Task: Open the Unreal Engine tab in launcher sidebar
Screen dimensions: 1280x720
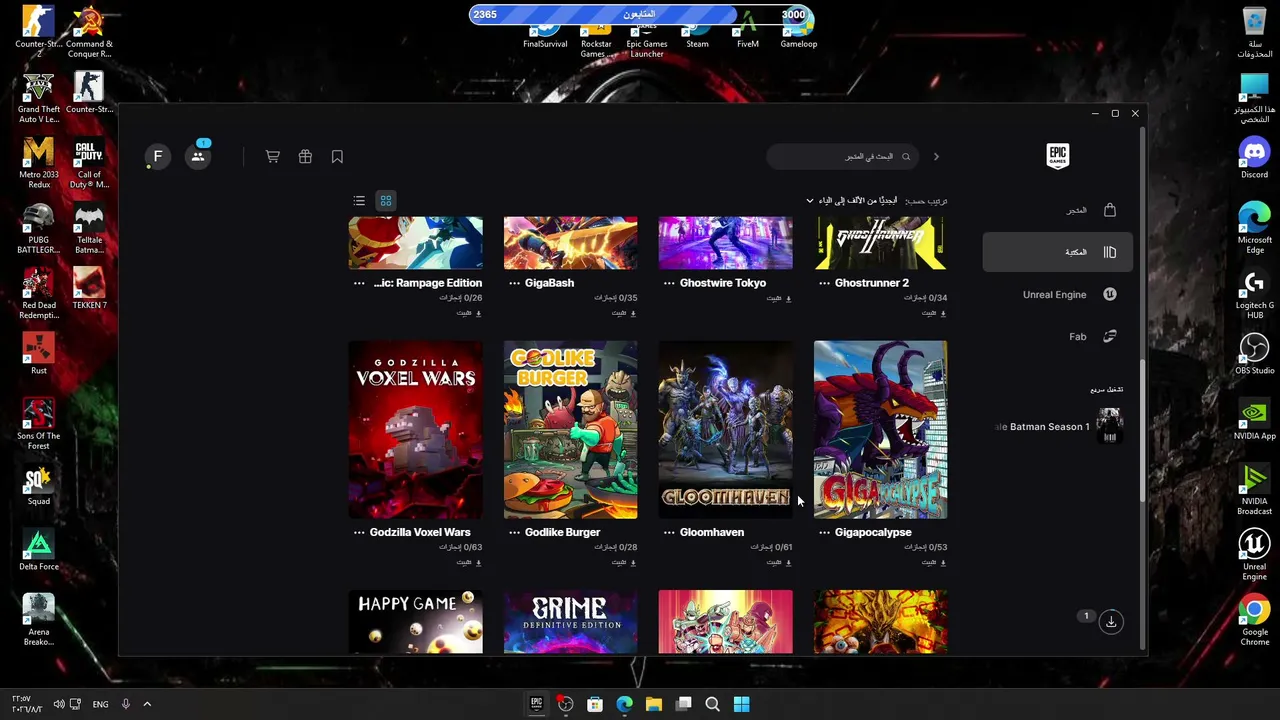Action: point(1058,294)
